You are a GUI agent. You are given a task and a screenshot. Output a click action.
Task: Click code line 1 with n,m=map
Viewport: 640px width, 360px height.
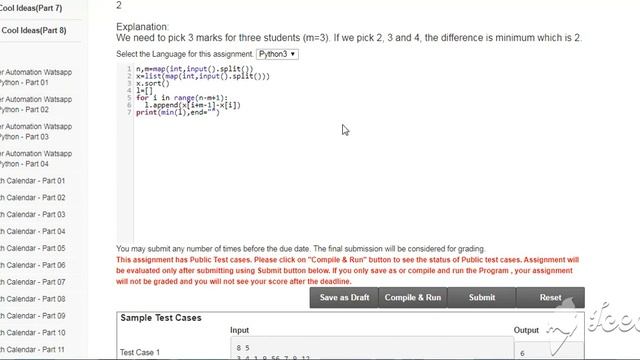click(x=195, y=69)
